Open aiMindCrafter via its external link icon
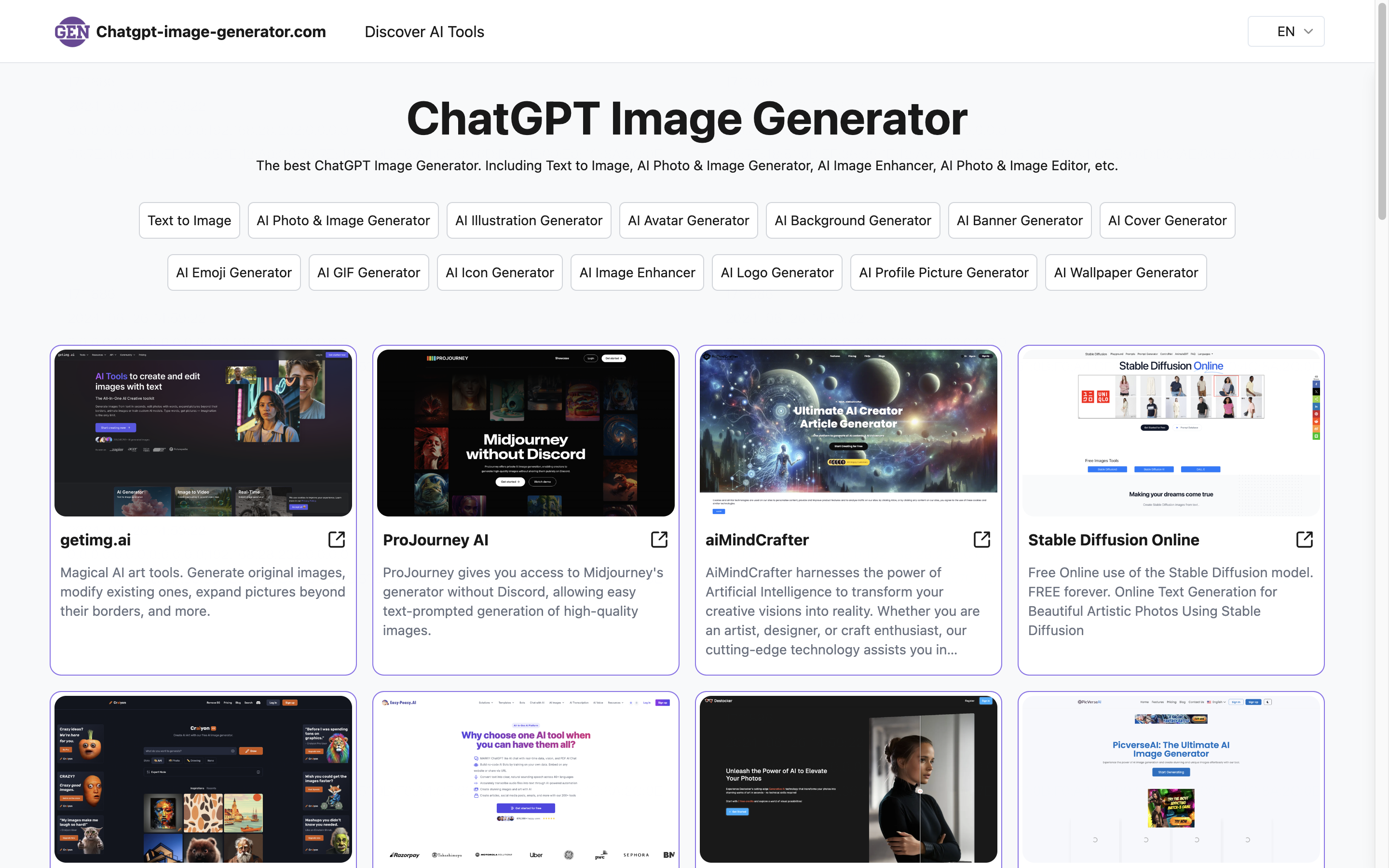The width and height of the screenshot is (1389, 868). click(982, 540)
